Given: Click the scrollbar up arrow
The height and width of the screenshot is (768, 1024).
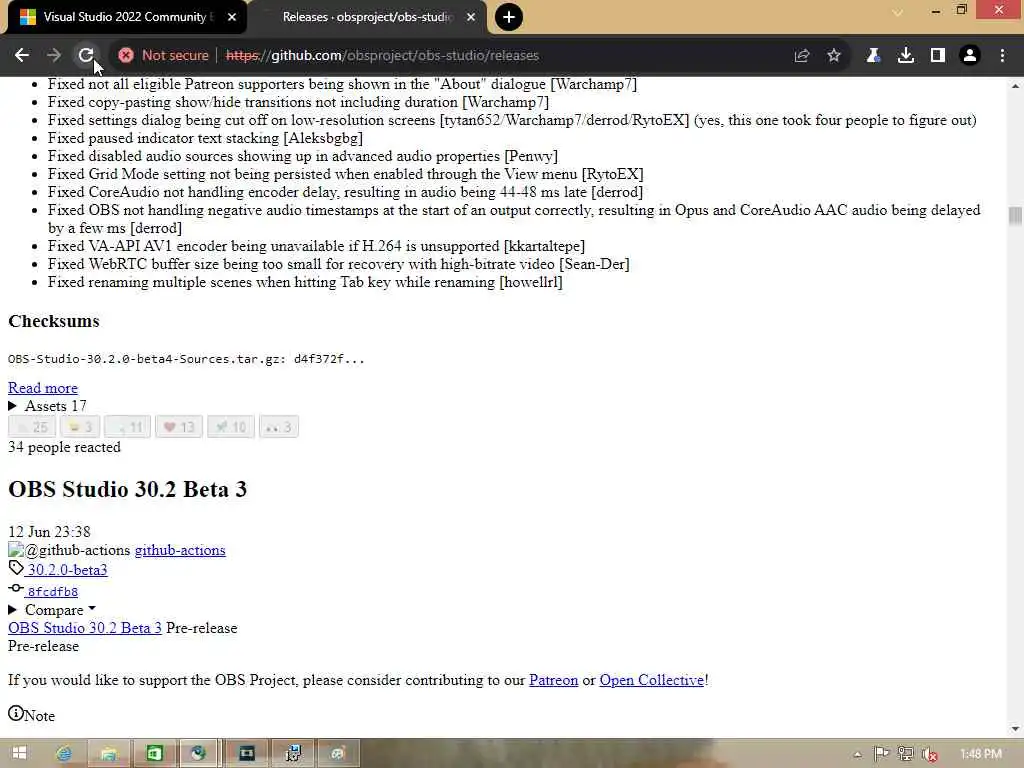Looking at the screenshot, I should click(x=1015, y=86).
